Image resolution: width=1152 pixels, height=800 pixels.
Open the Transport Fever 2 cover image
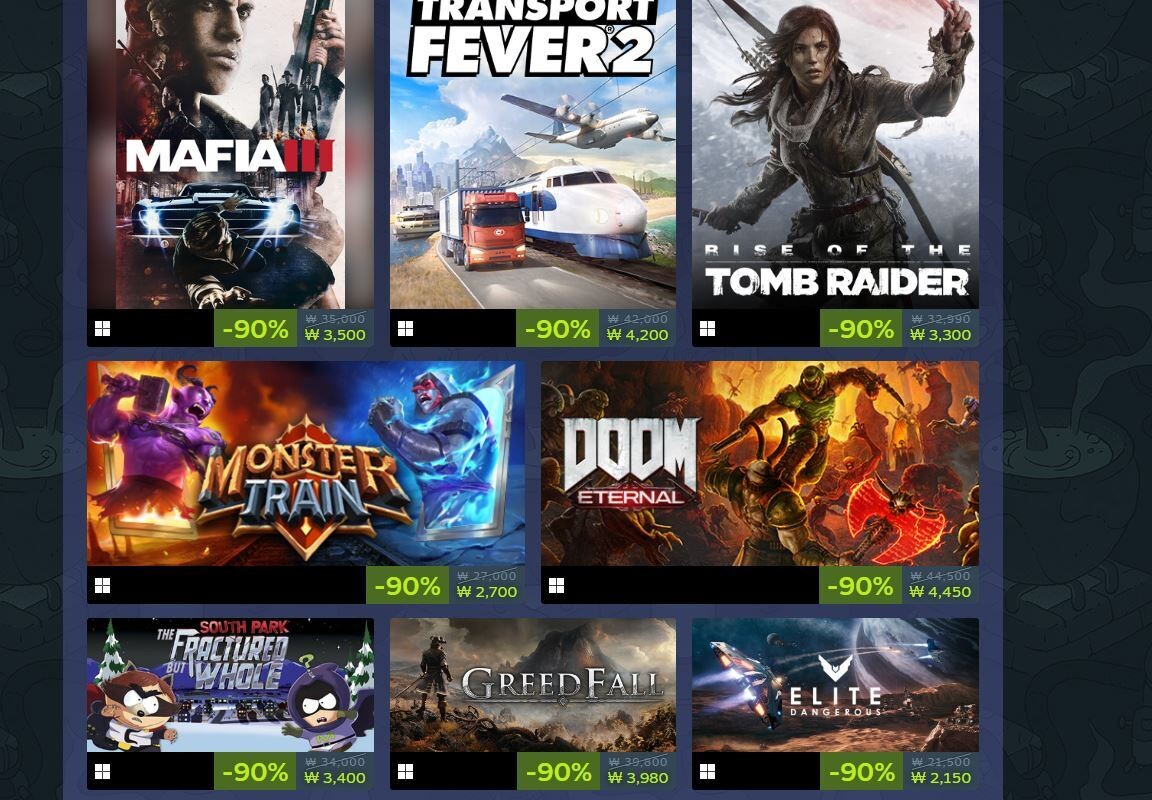pyautogui.click(x=533, y=154)
